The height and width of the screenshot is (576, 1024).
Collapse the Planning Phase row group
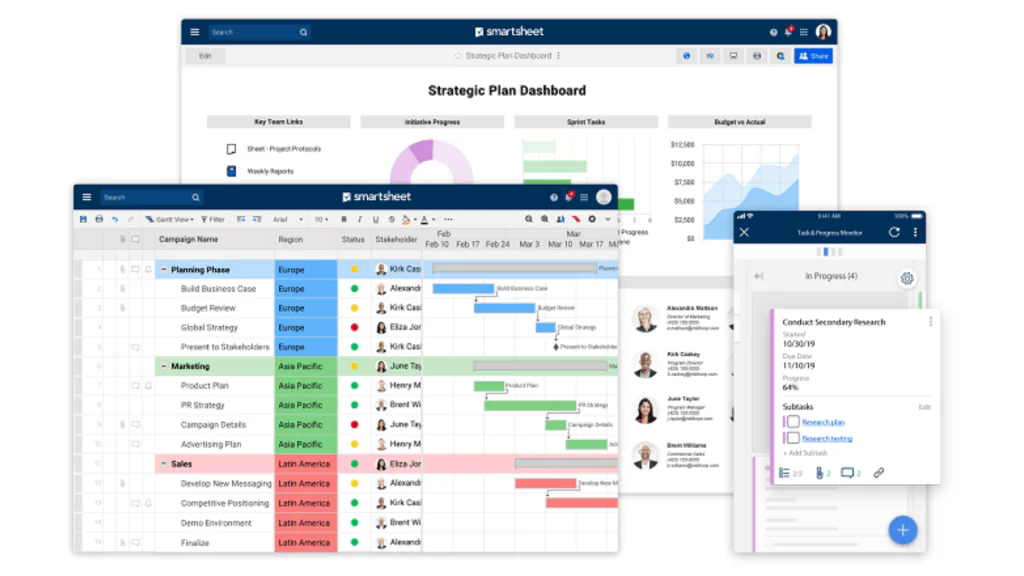(x=164, y=269)
